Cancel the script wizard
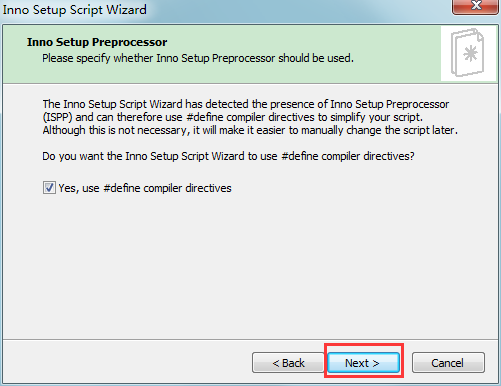501x386 pixels. [x=448, y=363]
